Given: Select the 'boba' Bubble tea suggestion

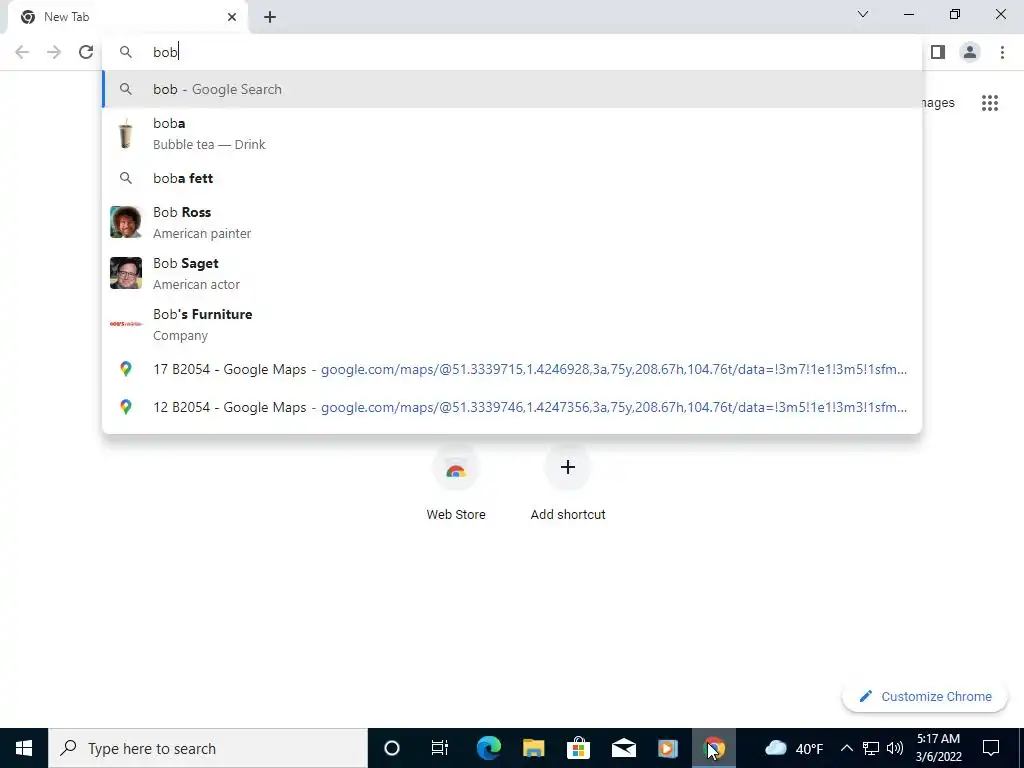Looking at the screenshot, I should coord(512,133).
